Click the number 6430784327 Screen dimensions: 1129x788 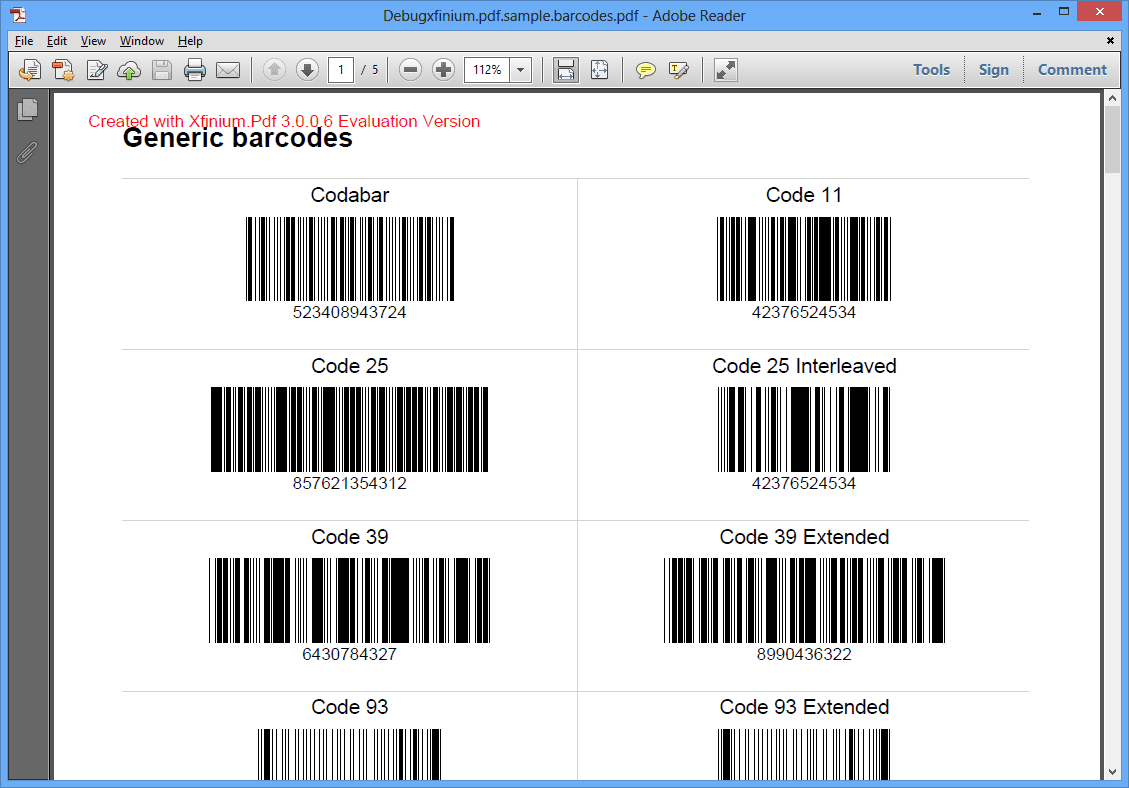(349, 654)
